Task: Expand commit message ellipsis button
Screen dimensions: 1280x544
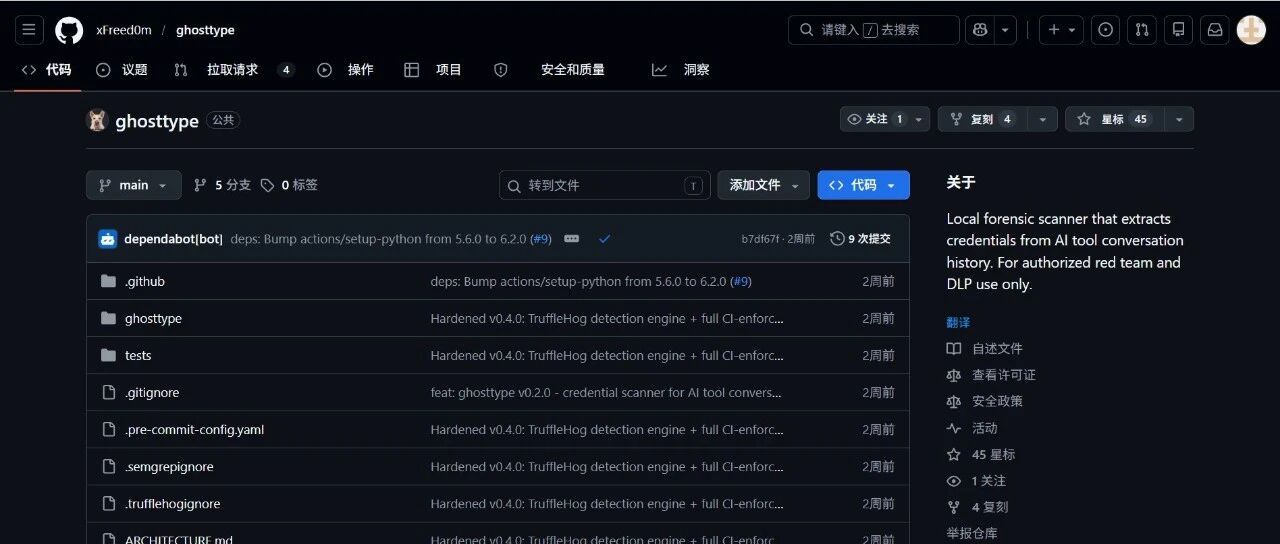Action: pos(571,239)
